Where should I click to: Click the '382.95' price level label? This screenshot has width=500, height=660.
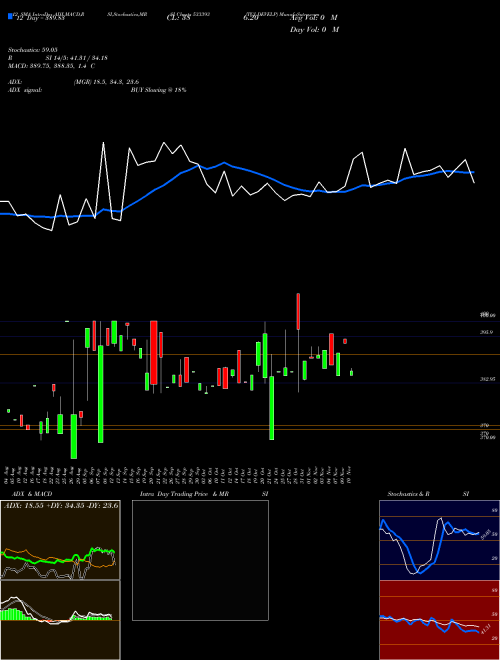487,379
